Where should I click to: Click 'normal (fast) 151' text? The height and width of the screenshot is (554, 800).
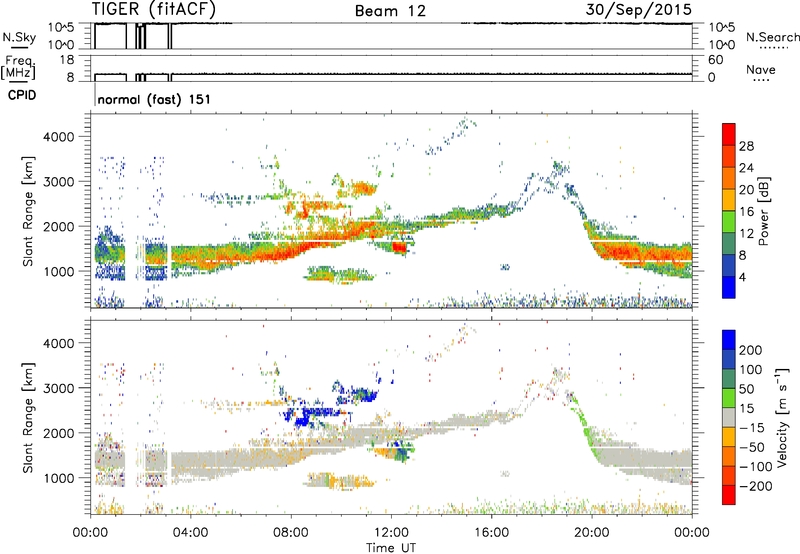[x=154, y=99]
